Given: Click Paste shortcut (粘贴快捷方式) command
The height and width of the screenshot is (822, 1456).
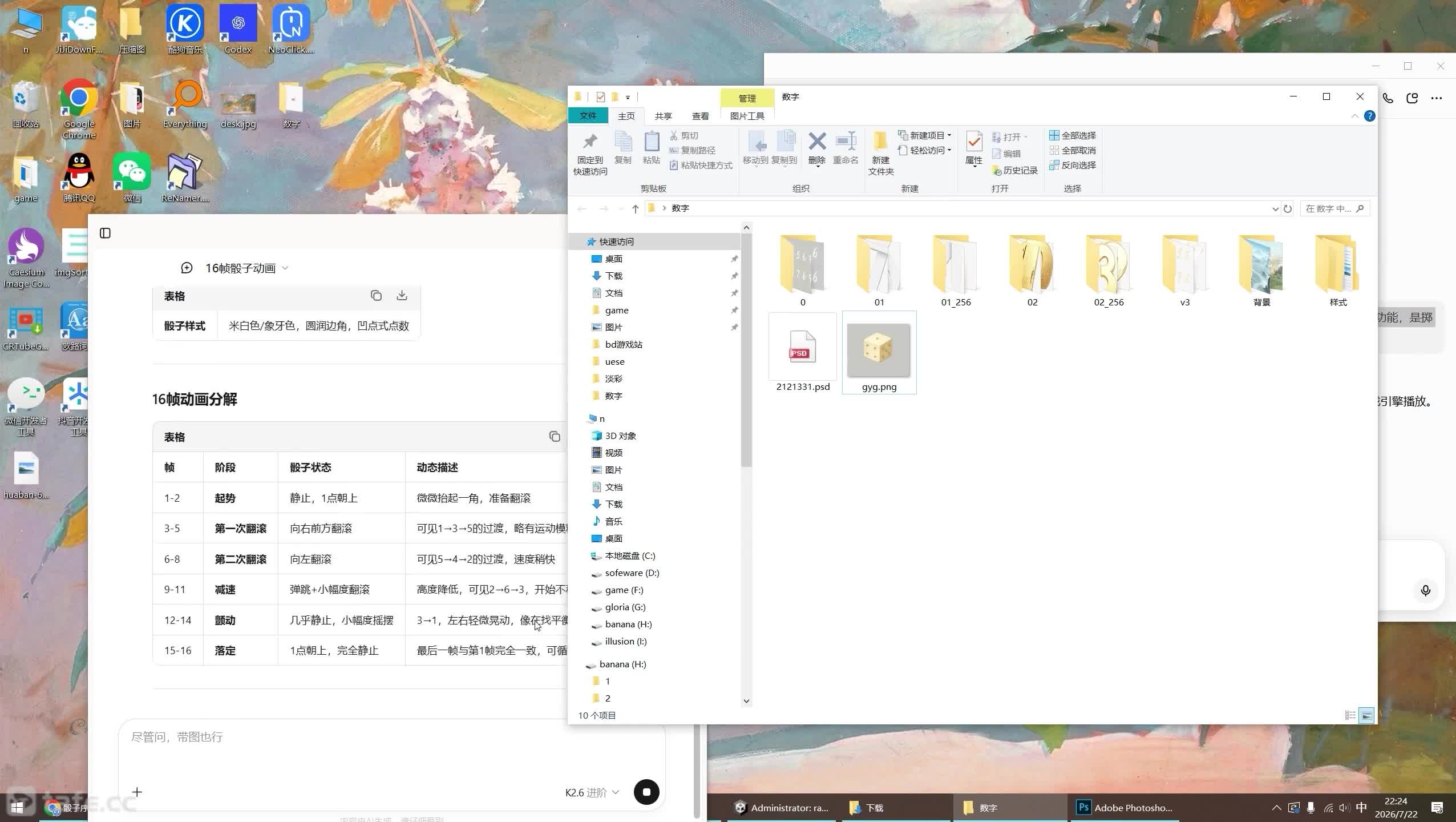Looking at the screenshot, I should point(701,165).
